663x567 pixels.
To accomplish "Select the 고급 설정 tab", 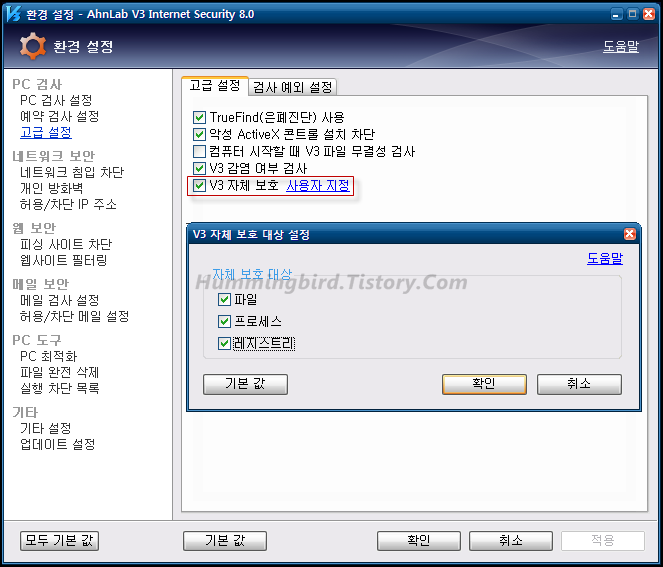I will pyautogui.click(x=214, y=86).
